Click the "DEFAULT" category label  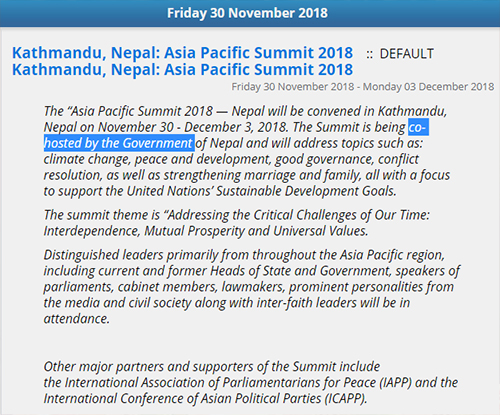tap(407, 54)
